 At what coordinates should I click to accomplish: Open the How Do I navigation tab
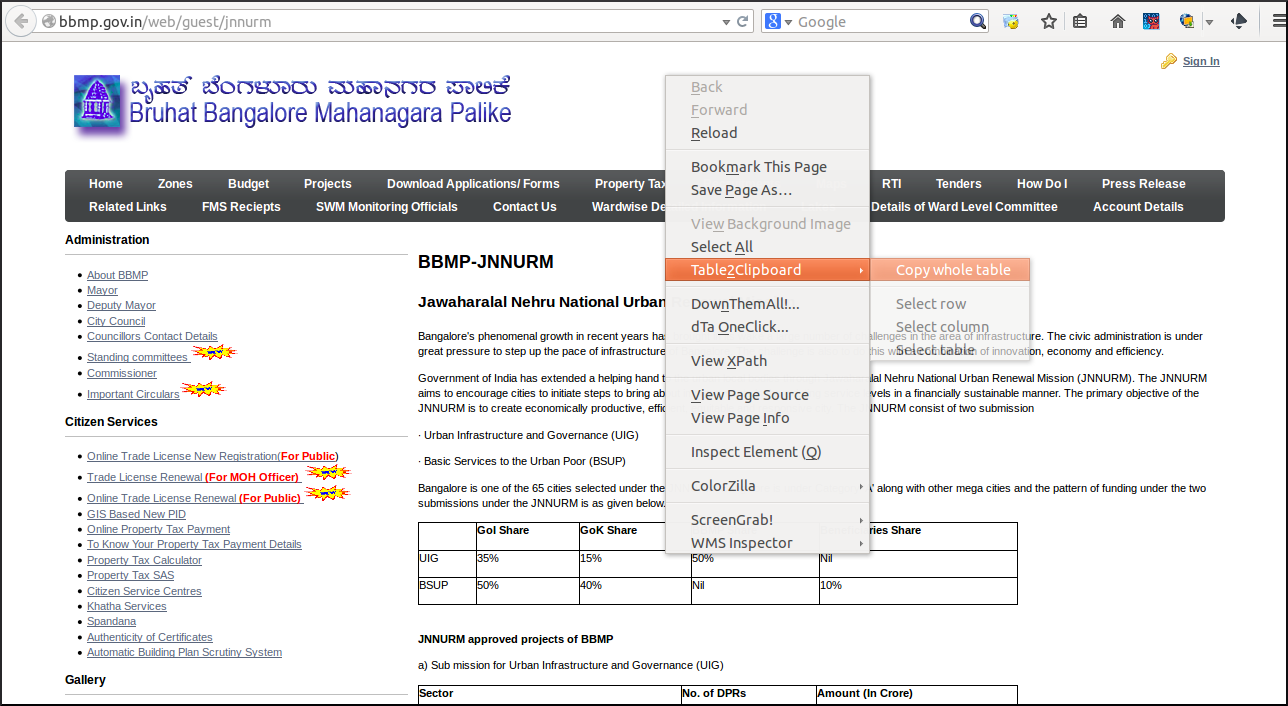[1042, 184]
